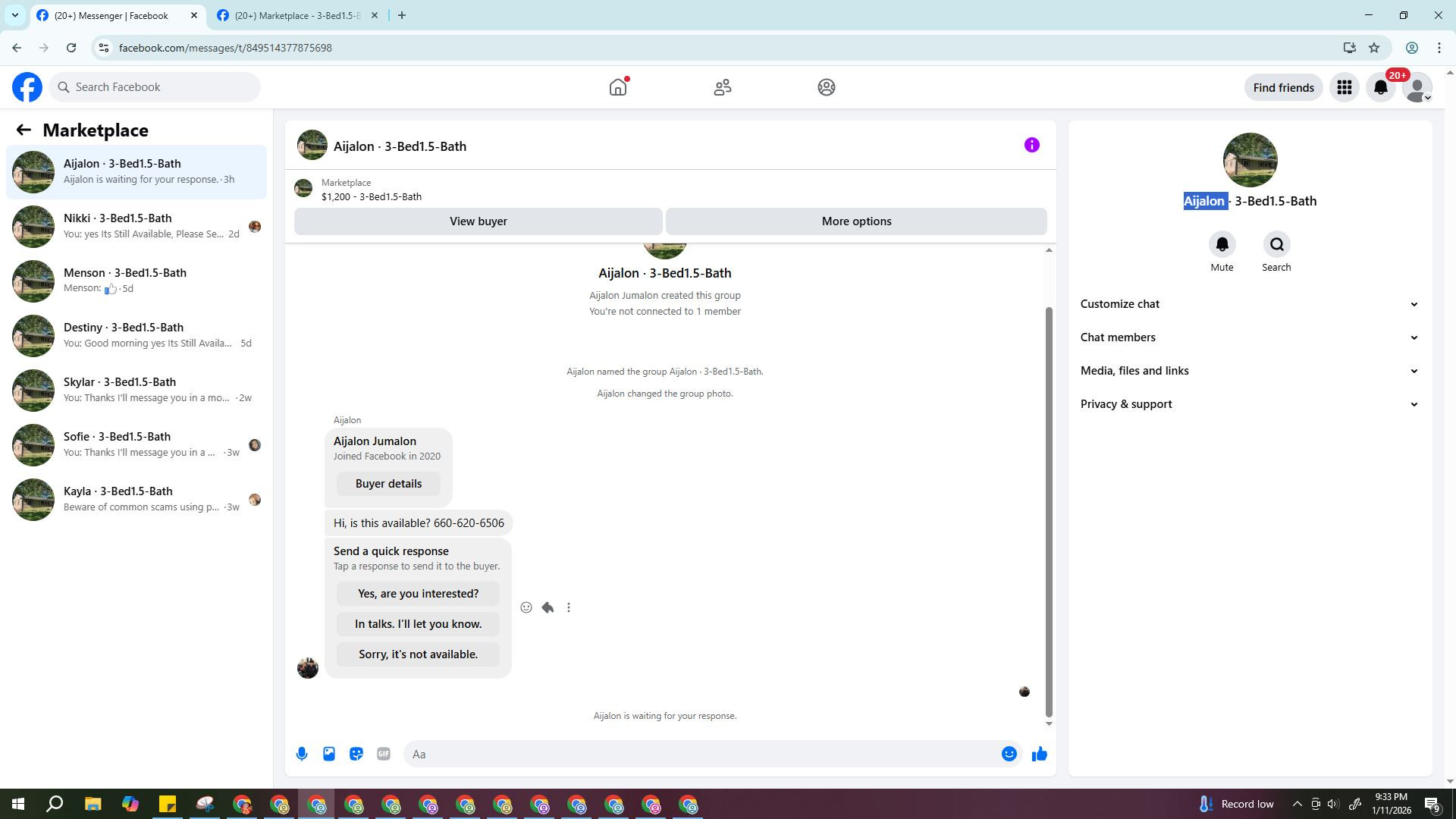Image resolution: width=1456 pixels, height=819 pixels.
Task: Open the Facebook logo home link
Action: 27,87
